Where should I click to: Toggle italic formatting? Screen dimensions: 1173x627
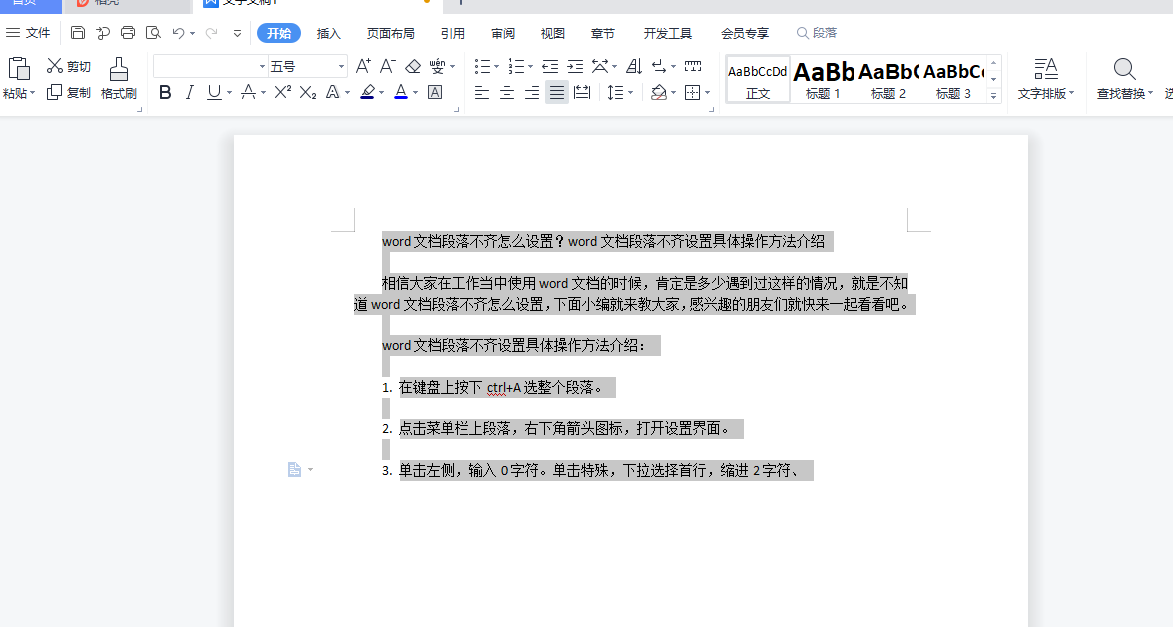click(189, 92)
